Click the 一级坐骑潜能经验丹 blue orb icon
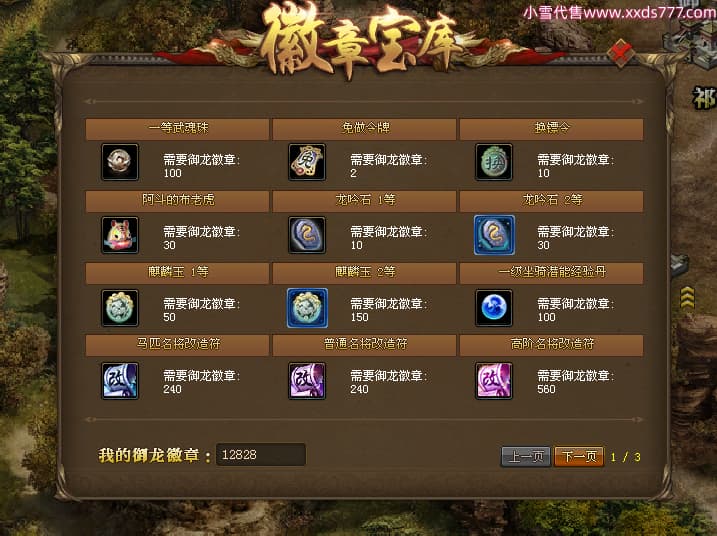 pyautogui.click(x=494, y=308)
